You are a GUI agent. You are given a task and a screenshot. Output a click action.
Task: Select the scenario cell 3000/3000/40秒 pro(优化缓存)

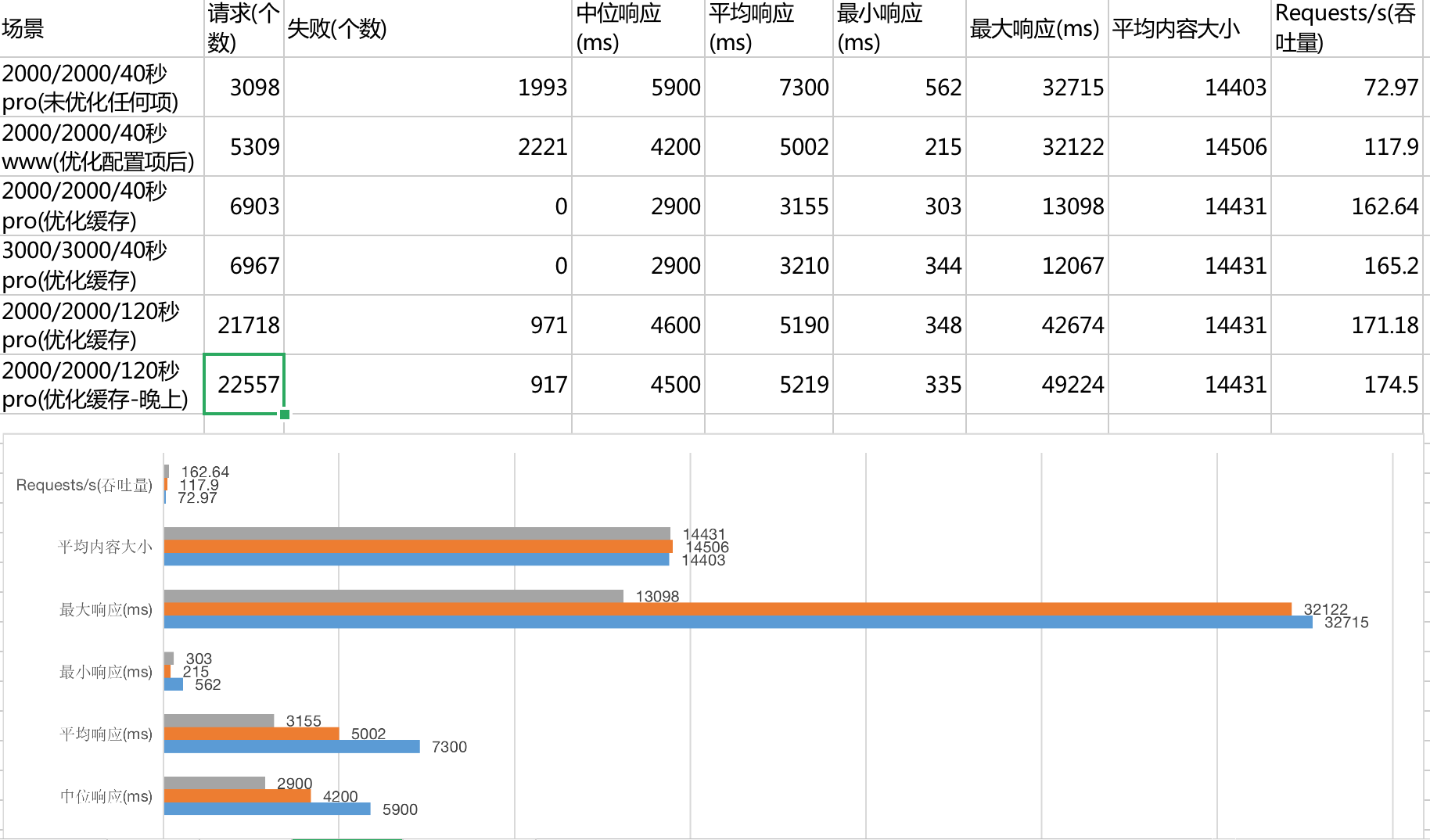102,266
